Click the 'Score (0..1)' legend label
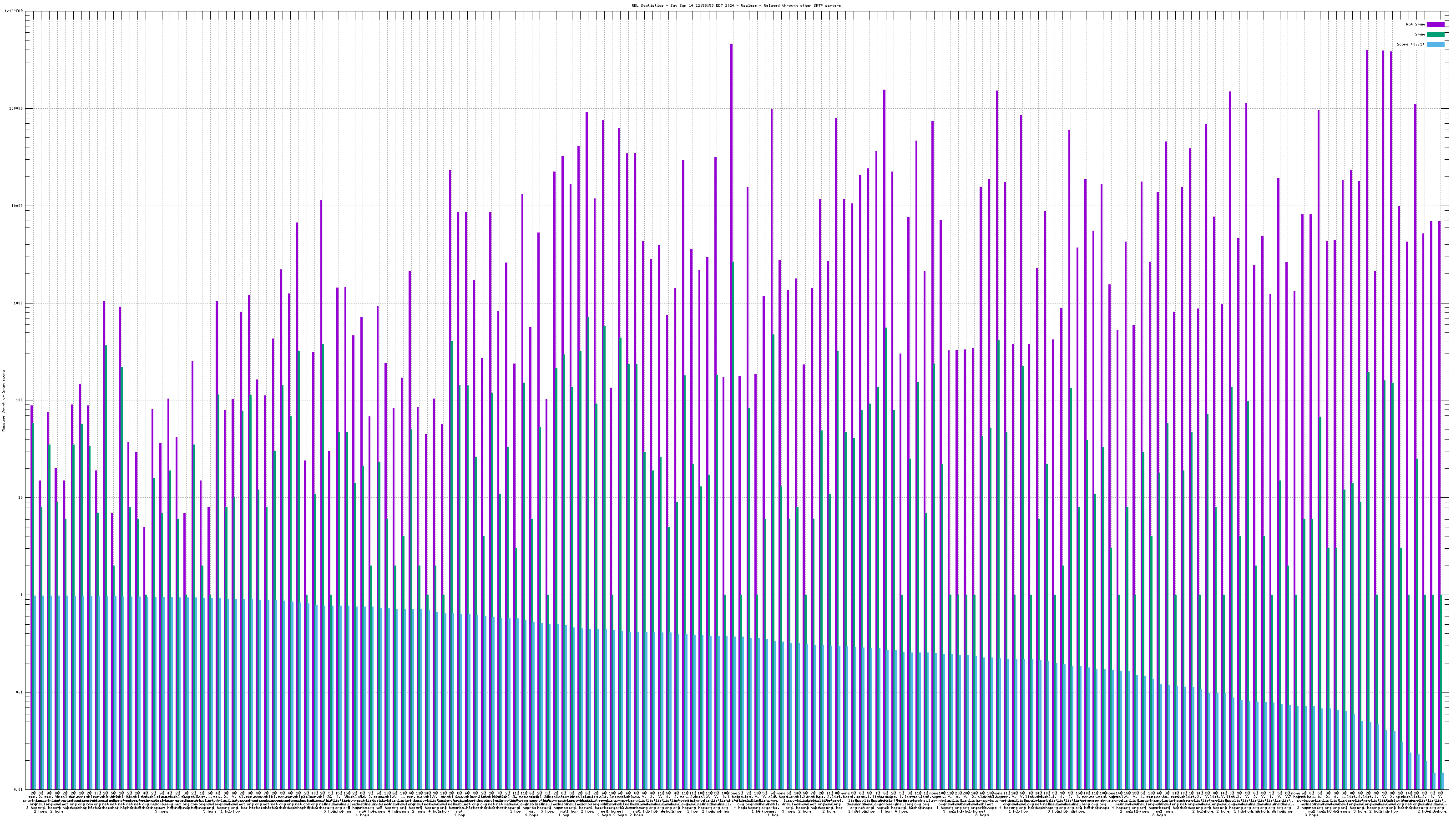 (1410, 44)
